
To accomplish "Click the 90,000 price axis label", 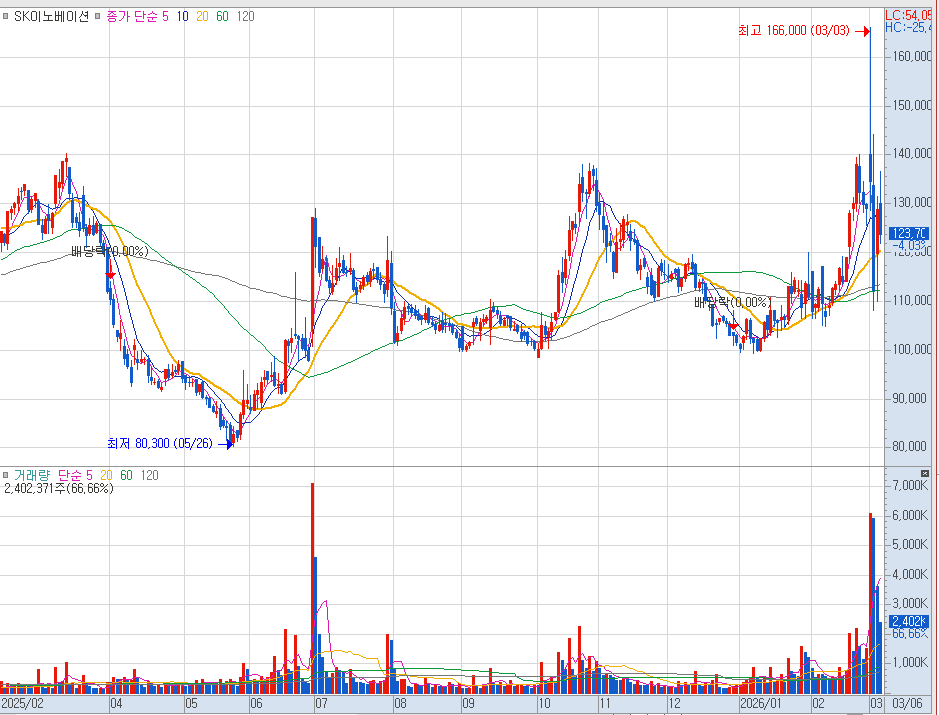I will coord(908,399).
